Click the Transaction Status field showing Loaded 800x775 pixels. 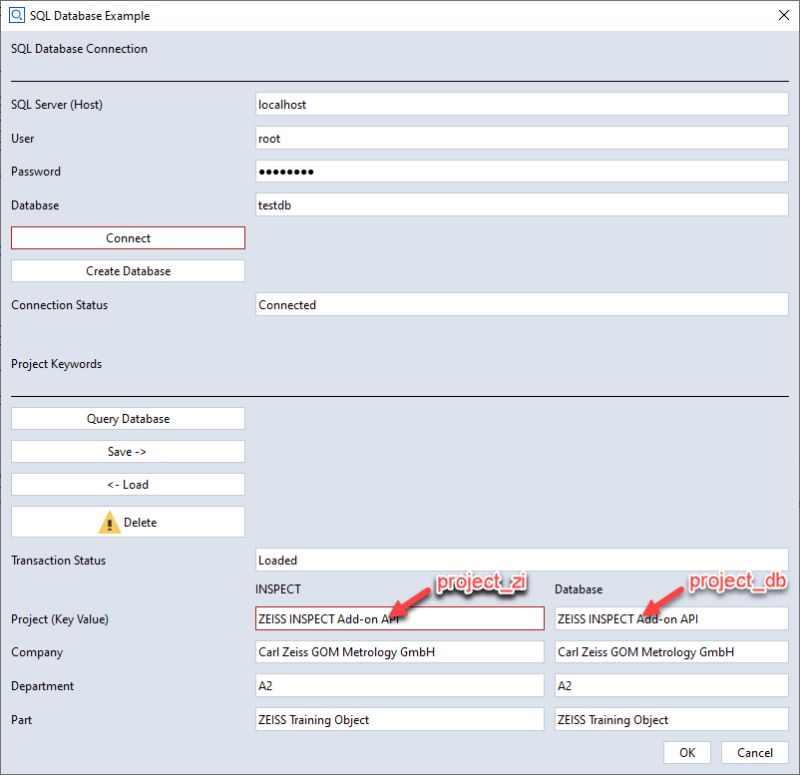[521, 560]
